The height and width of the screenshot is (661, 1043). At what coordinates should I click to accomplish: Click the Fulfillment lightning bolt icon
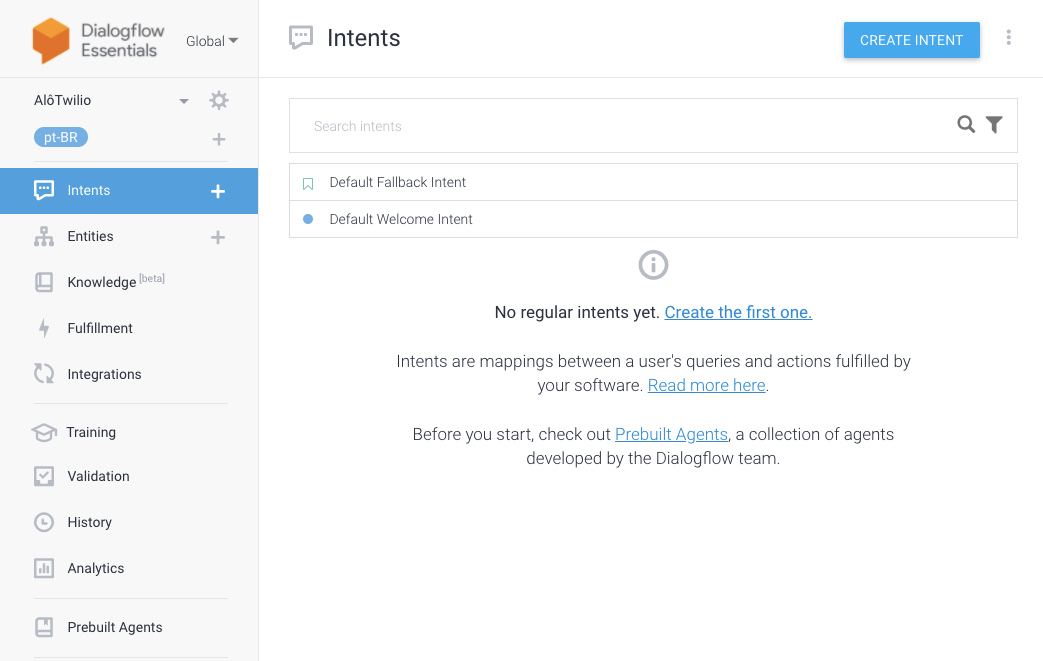tap(44, 328)
